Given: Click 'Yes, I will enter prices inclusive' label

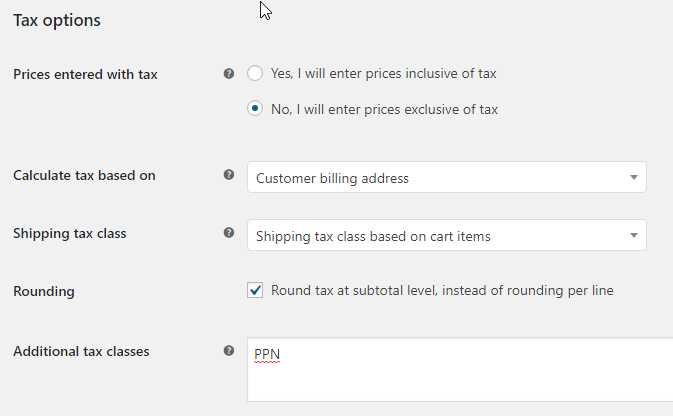Looking at the screenshot, I should (x=384, y=73).
